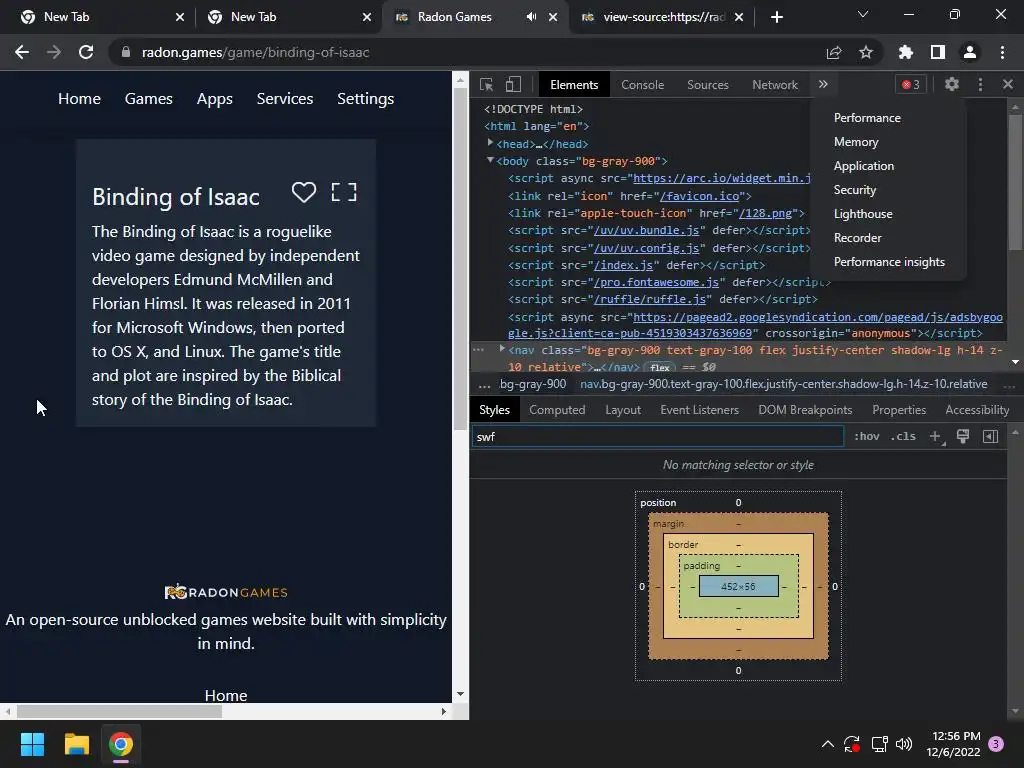
Task: Select Memory from the overflow menu
Action: tap(856, 142)
